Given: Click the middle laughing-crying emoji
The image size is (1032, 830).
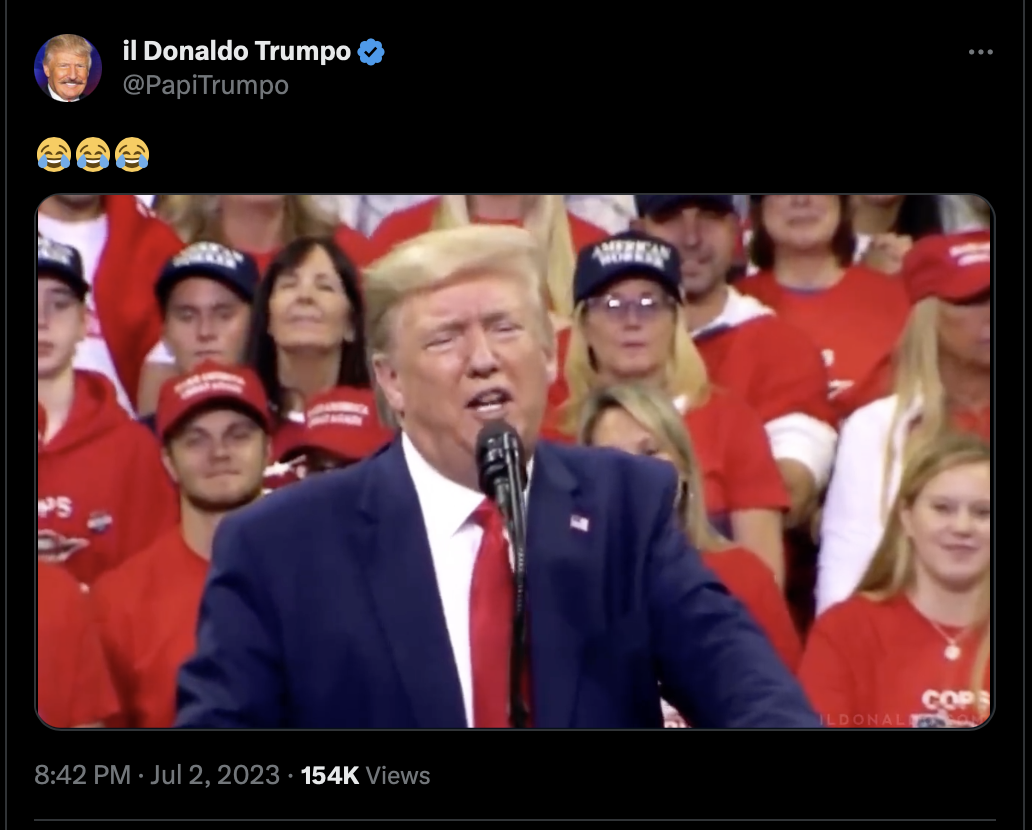Looking at the screenshot, I should coord(93,155).
